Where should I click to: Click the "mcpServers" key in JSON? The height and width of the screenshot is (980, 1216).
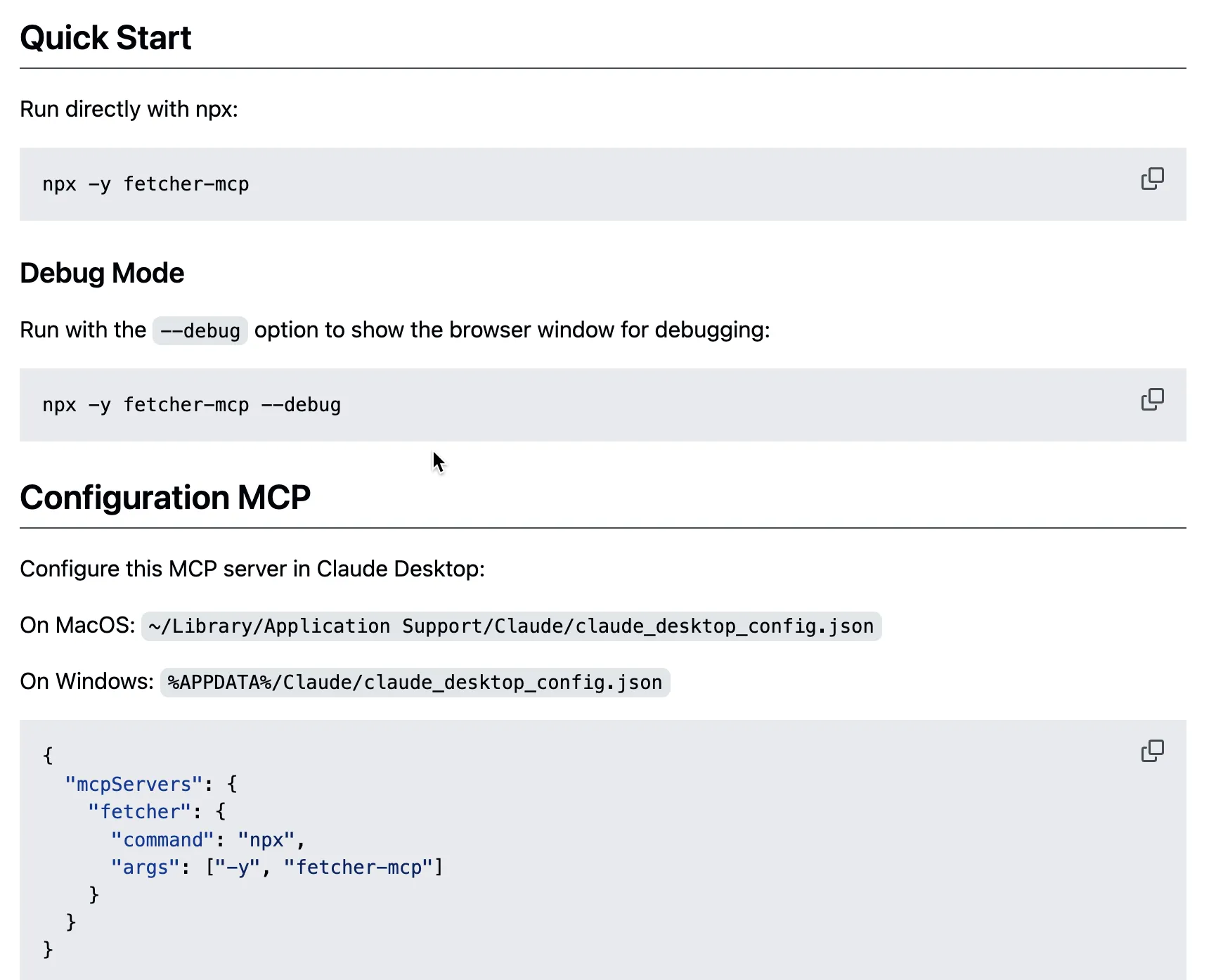pos(134,785)
